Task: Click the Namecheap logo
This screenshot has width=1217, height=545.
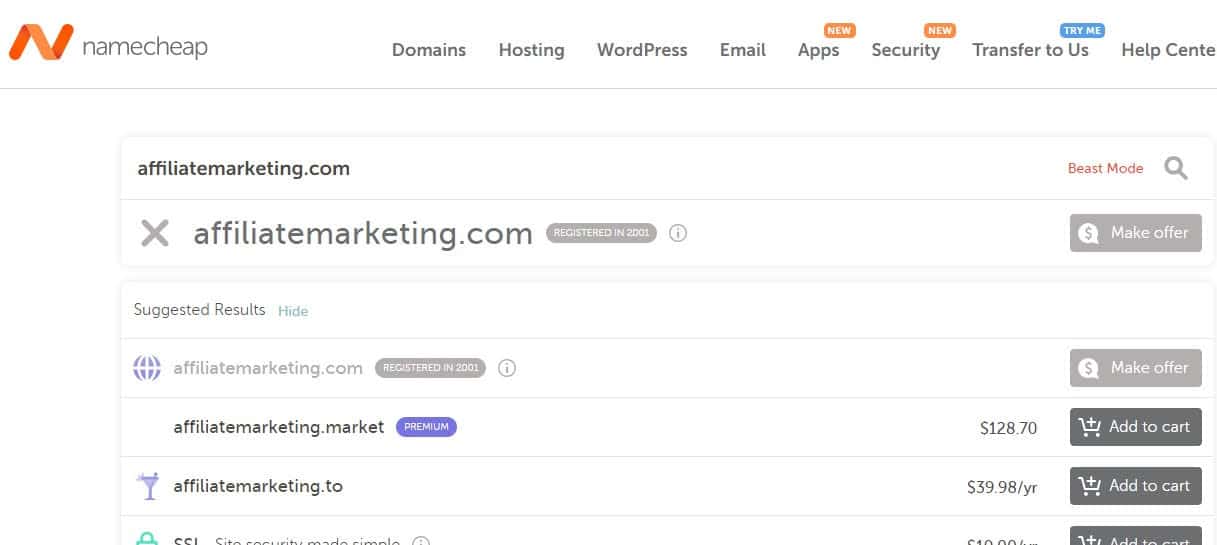Action: coord(108,44)
